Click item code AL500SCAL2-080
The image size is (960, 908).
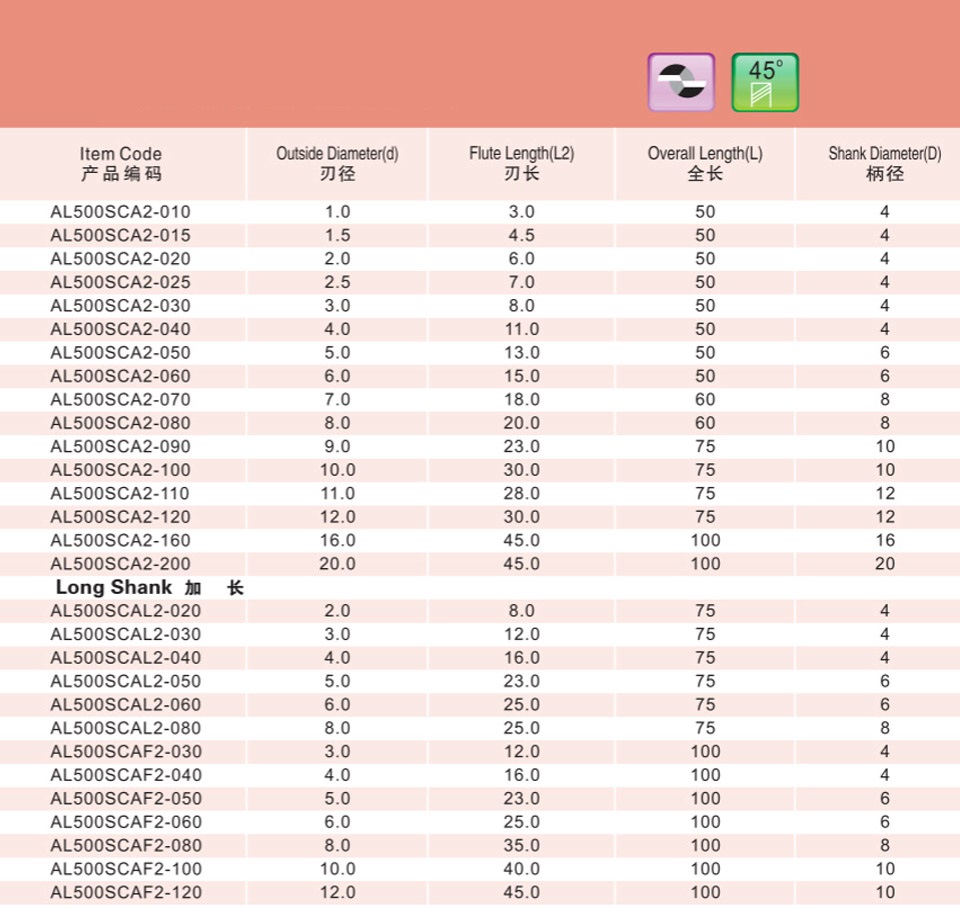pyautogui.click(x=126, y=728)
